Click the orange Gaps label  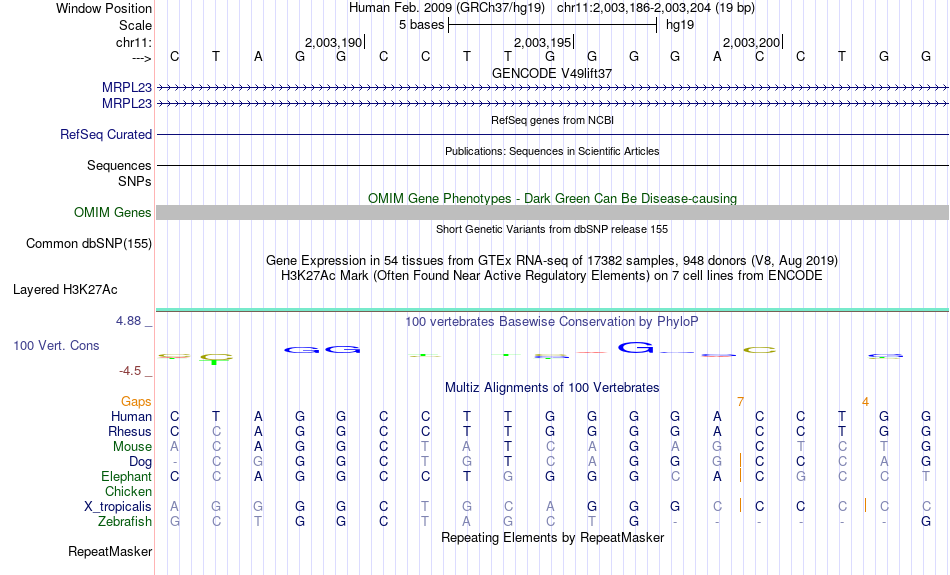pyautogui.click(x=136, y=402)
